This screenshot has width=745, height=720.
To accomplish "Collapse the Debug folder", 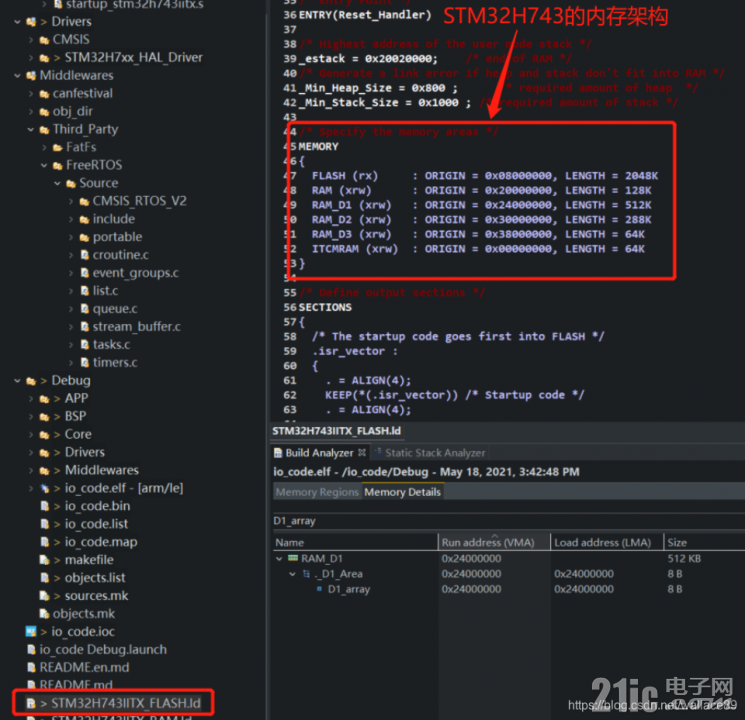I will [18, 381].
